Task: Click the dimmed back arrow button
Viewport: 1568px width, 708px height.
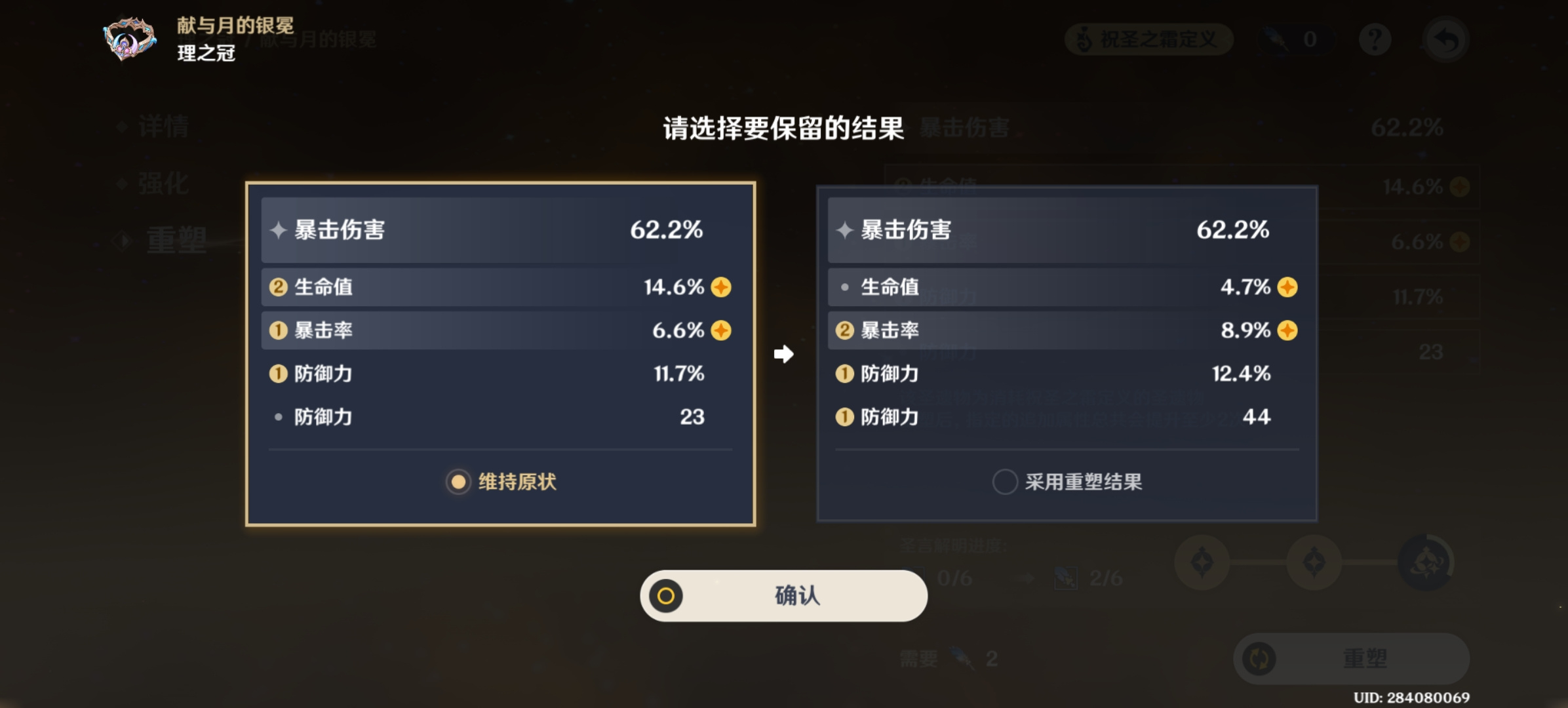Action: pyautogui.click(x=1445, y=40)
